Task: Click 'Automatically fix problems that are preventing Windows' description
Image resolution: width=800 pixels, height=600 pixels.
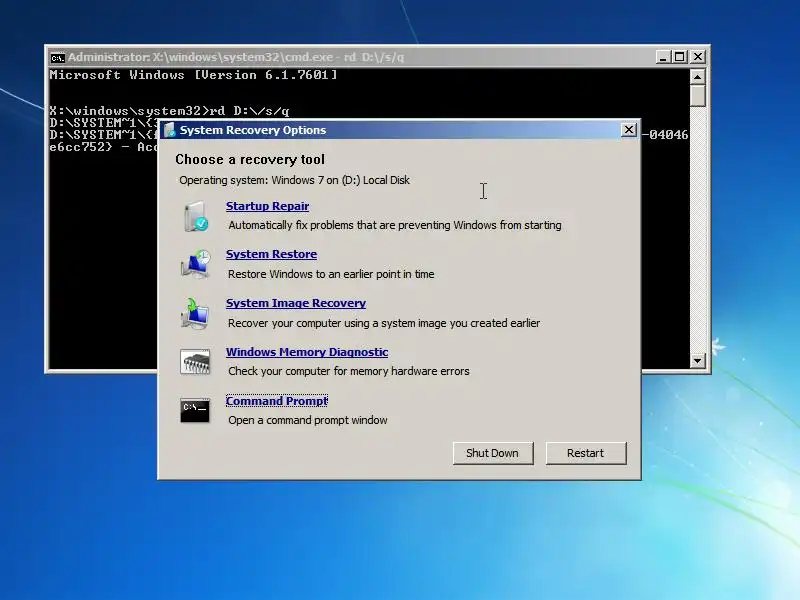Action: (x=395, y=225)
